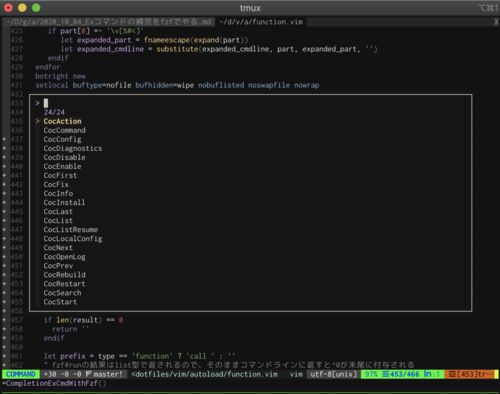Screen dimensions: 500x394
Task: Select CocDisable entry
Action: [64, 157]
